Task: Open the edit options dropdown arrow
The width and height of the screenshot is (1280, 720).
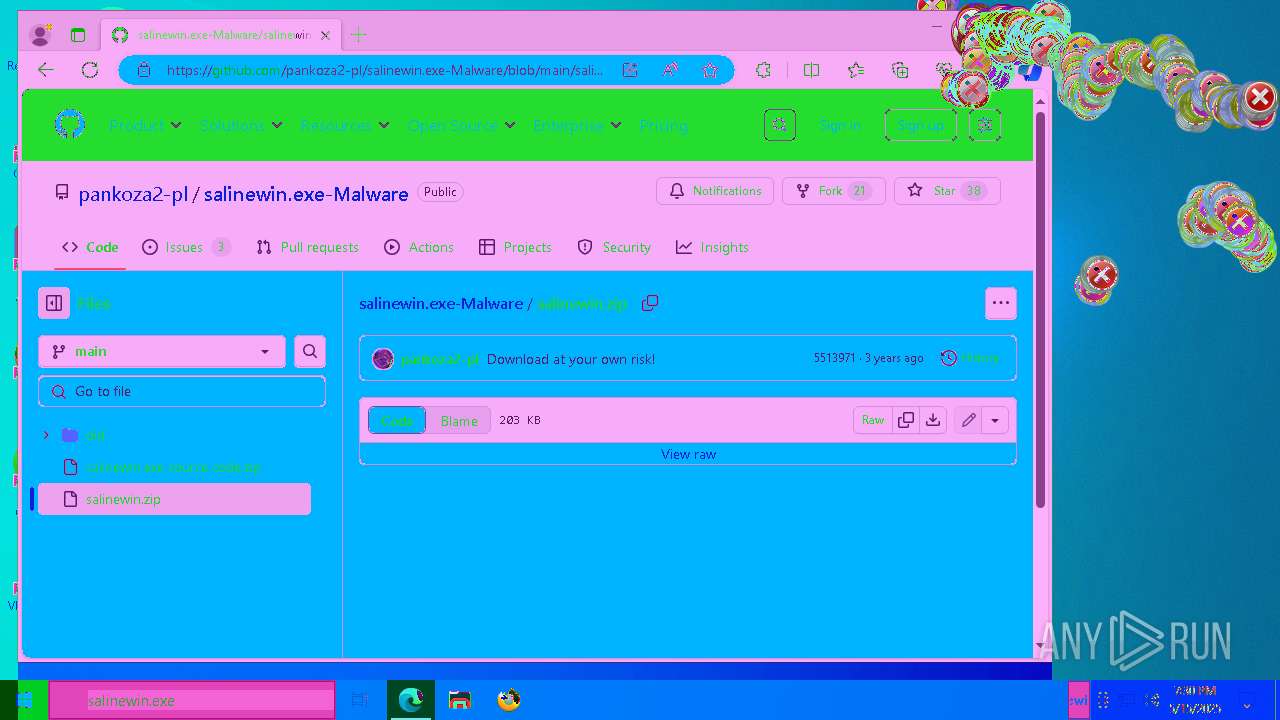Action: (x=995, y=421)
